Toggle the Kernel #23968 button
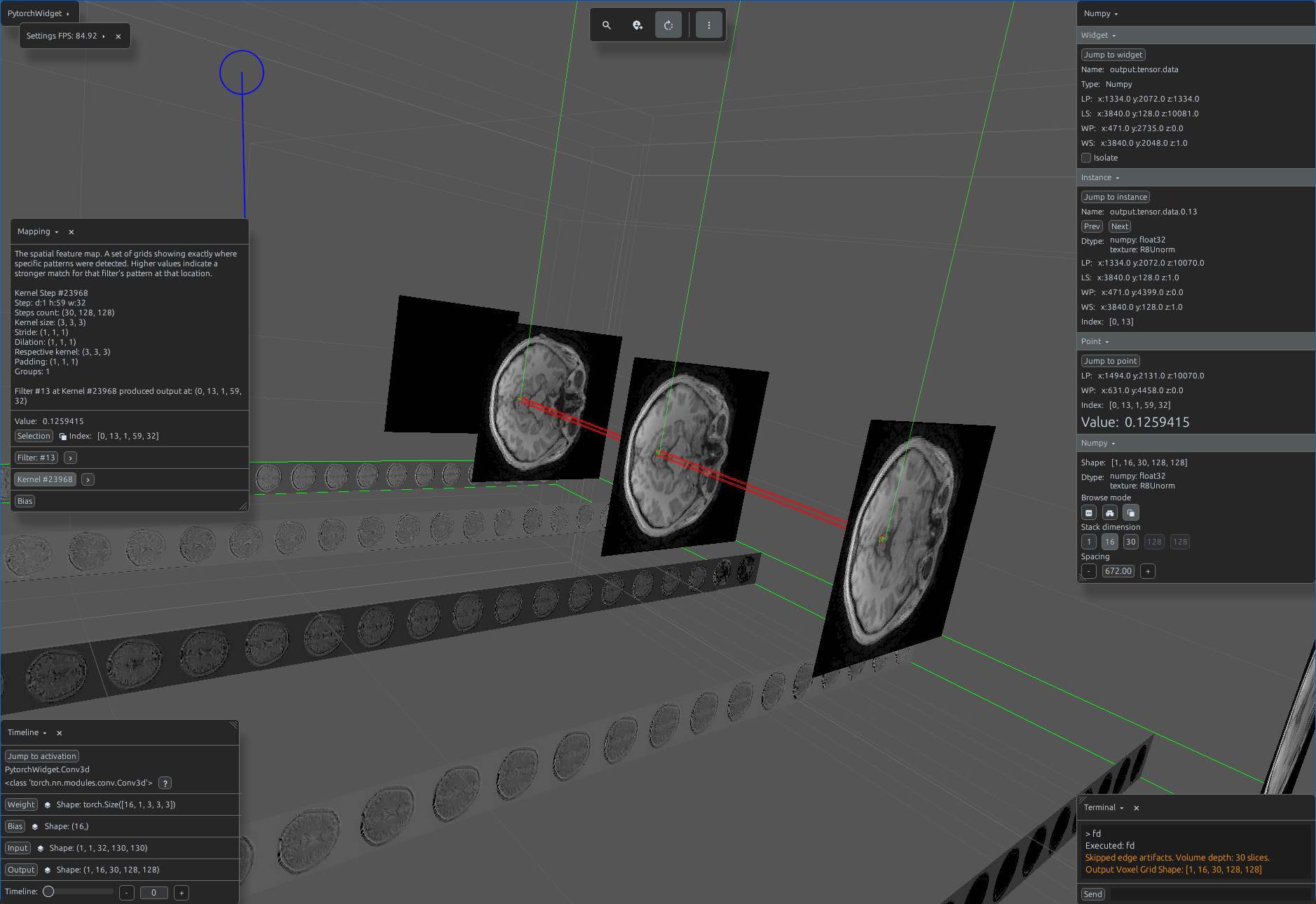The height and width of the screenshot is (904, 1316). [45, 480]
